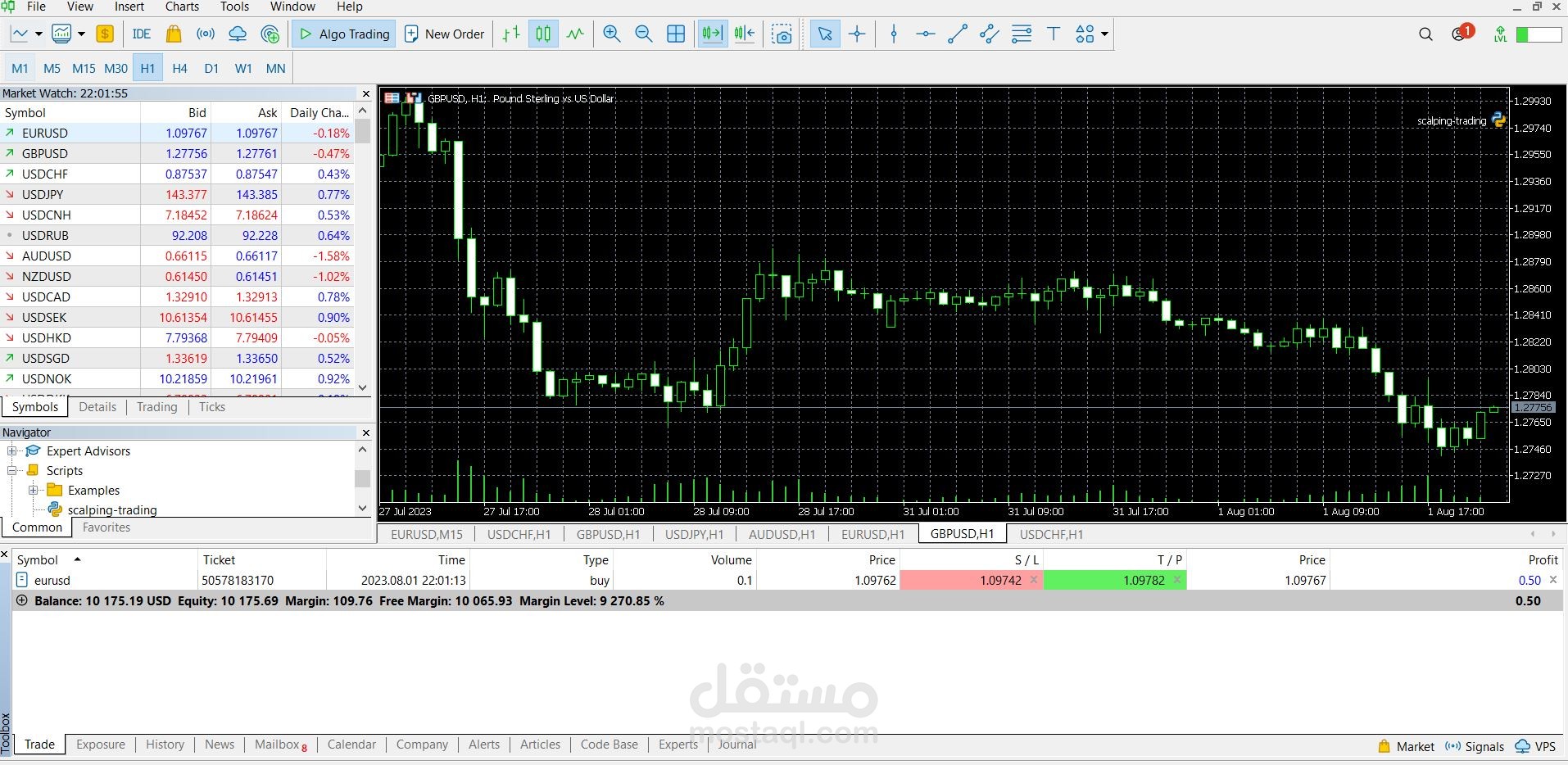Toggle chart shift button

(745, 34)
